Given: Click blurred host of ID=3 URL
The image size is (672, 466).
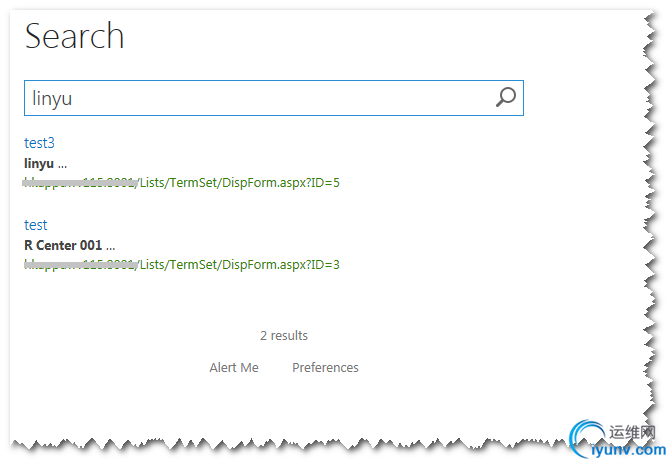Looking at the screenshot, I should [80, 265].
